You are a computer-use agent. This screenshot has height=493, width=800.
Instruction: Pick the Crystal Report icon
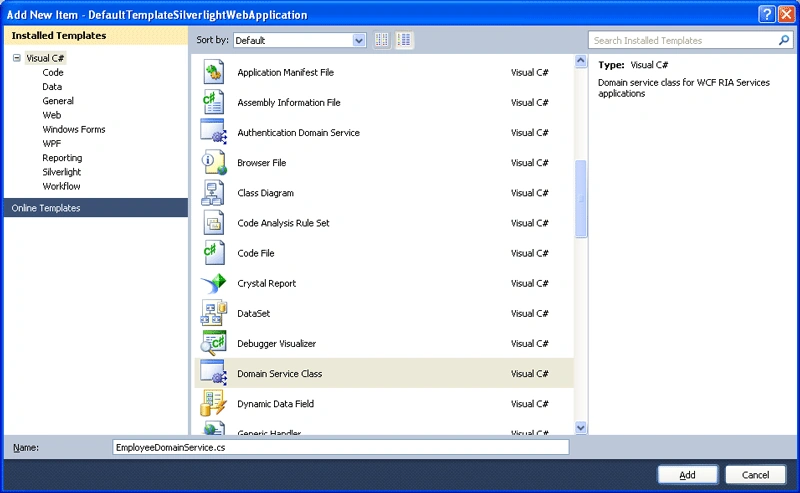pos(213,283)
